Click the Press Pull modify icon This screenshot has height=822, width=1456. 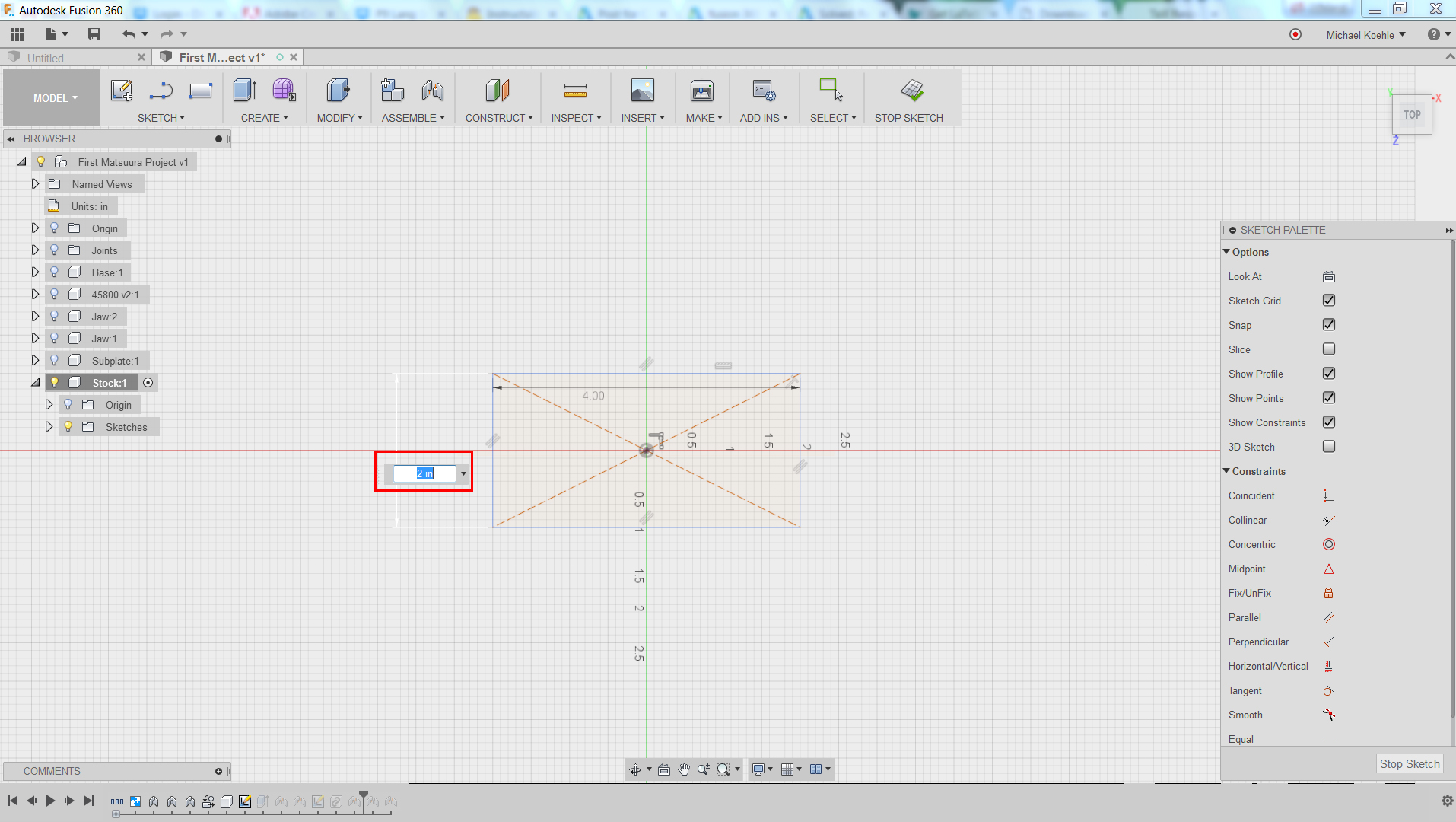point(339,91)
